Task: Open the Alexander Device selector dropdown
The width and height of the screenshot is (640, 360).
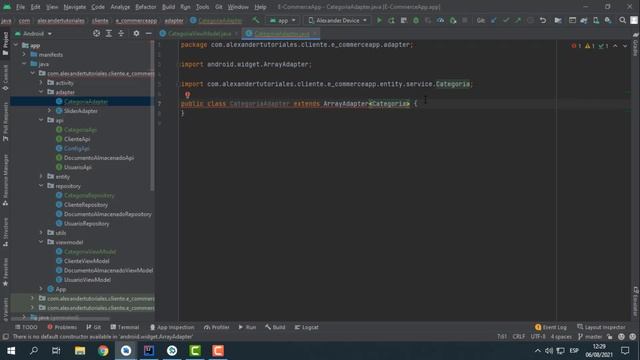Action: (338, 20)
